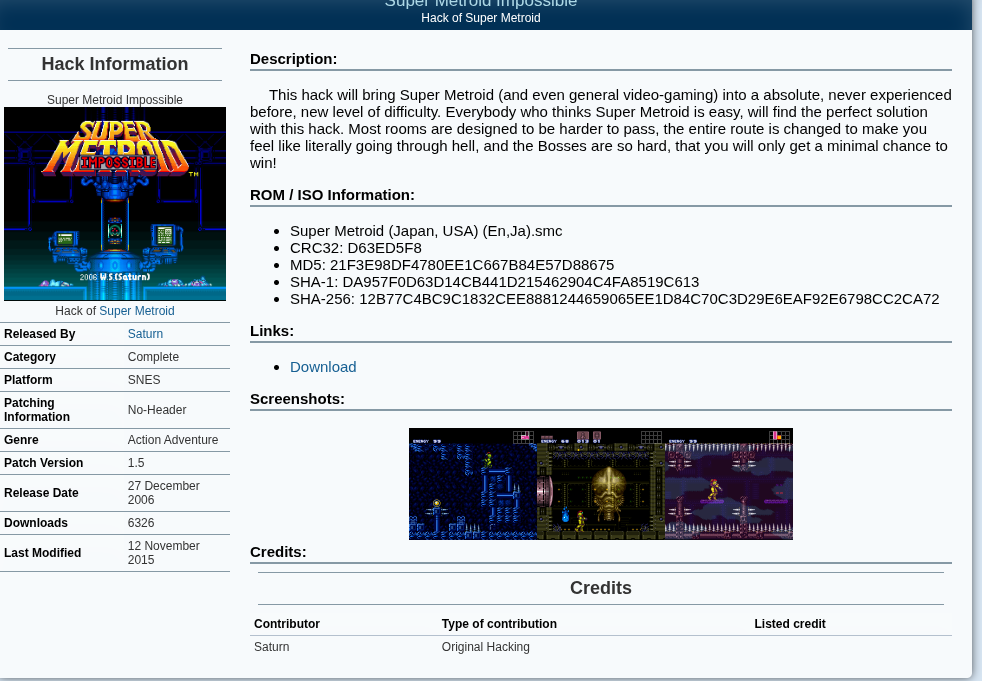The width and height of the screenshot is (982, 681).
Task: Click Original Hacking contribution cell
Action: 485,647
